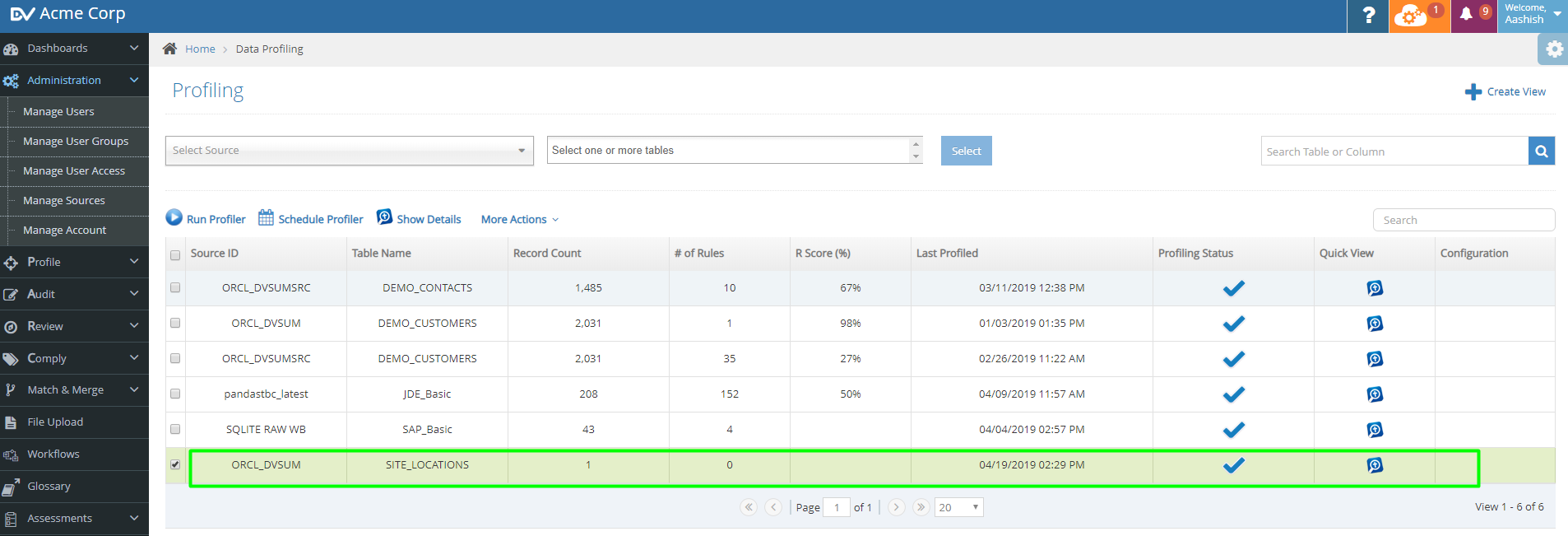
Task: Open Quick View for DEMO_CONTACTS row
Action: (x=1375, y=288)
